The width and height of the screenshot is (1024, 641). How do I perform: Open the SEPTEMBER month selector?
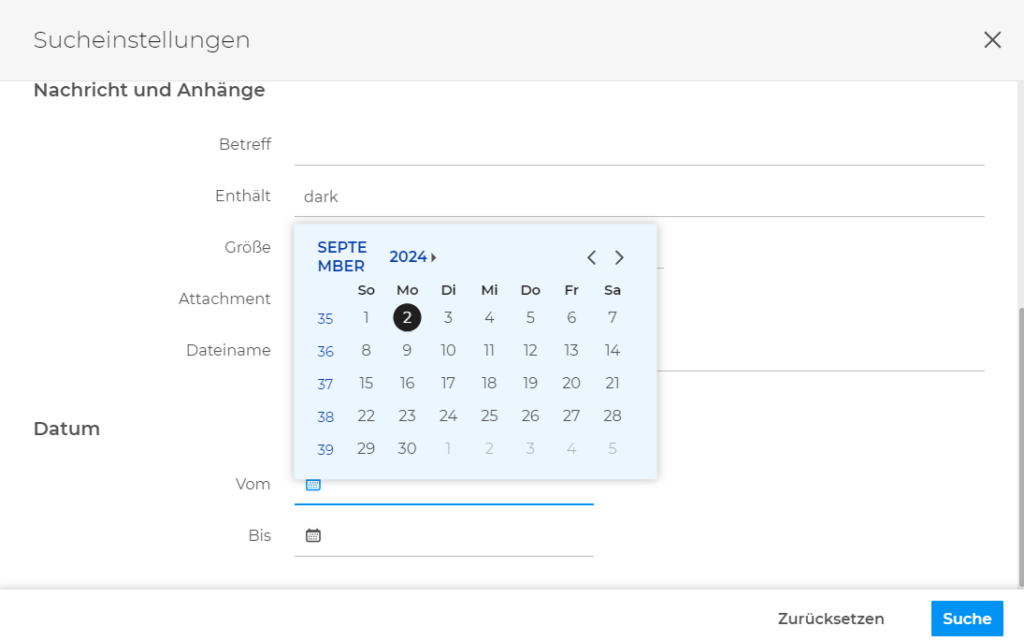click(x=342, y=257)
